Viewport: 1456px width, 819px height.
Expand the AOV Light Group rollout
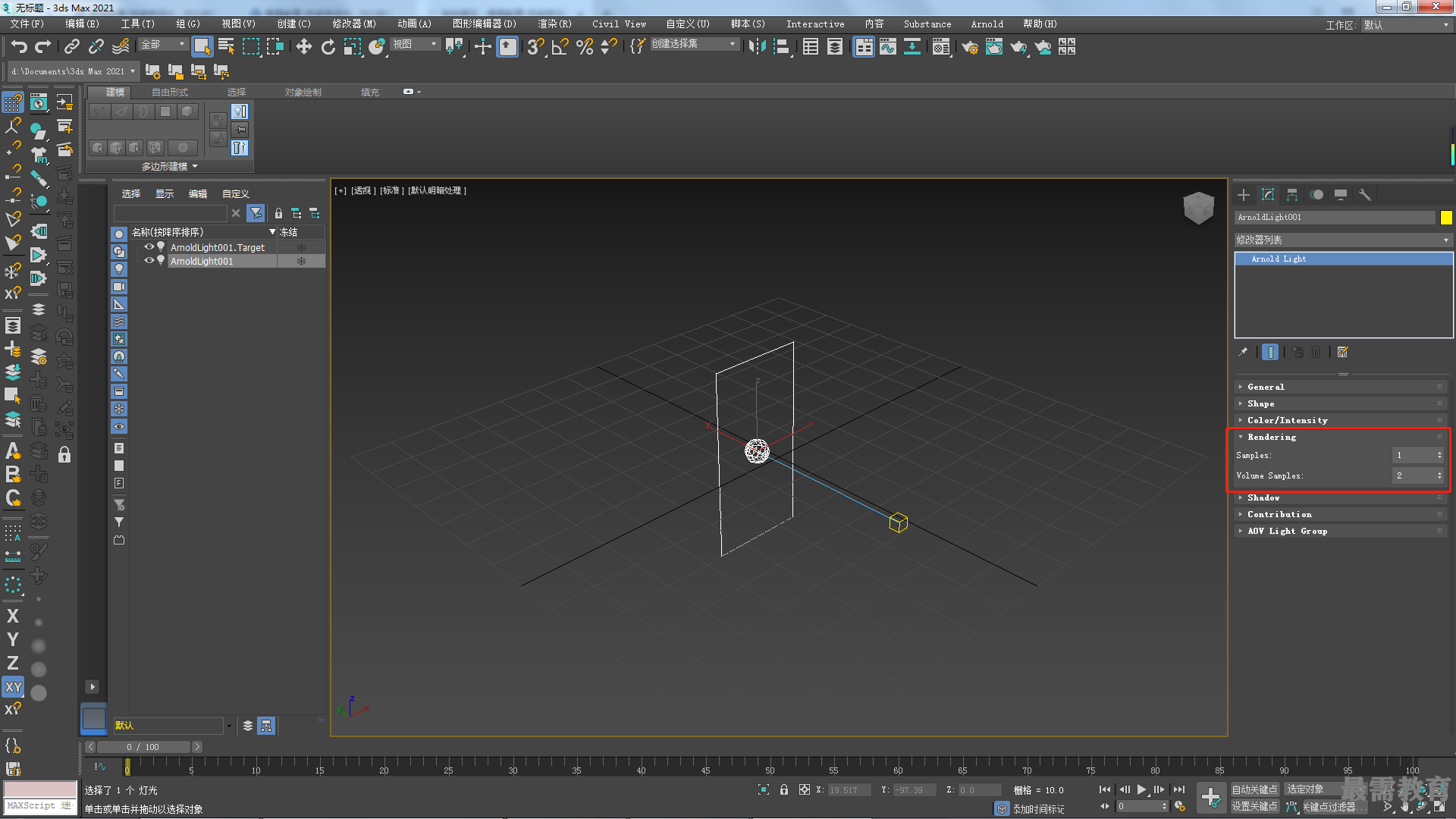tap(1341, 531)
